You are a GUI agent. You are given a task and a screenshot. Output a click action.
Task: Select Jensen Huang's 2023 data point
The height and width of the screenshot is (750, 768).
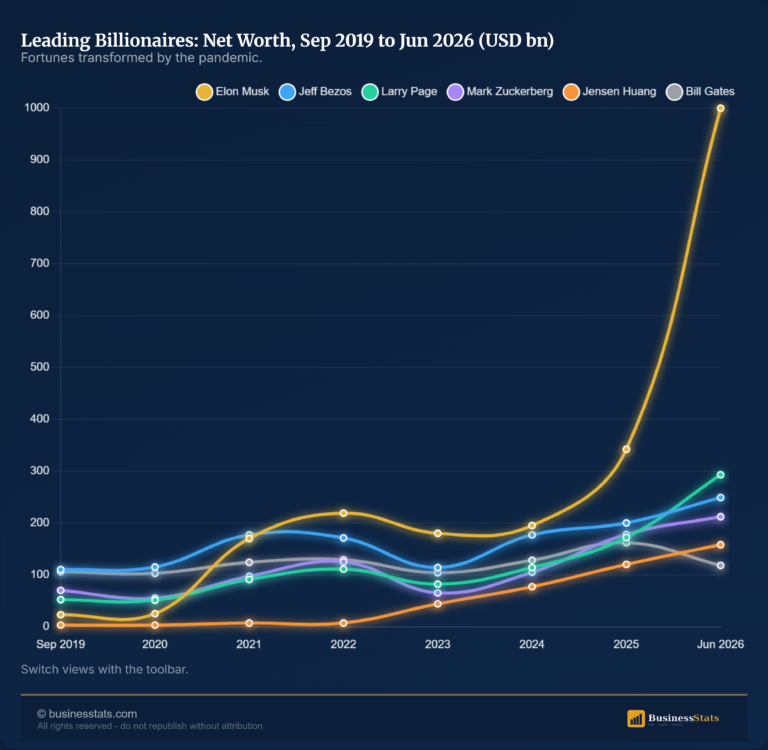tap(438, 604)
